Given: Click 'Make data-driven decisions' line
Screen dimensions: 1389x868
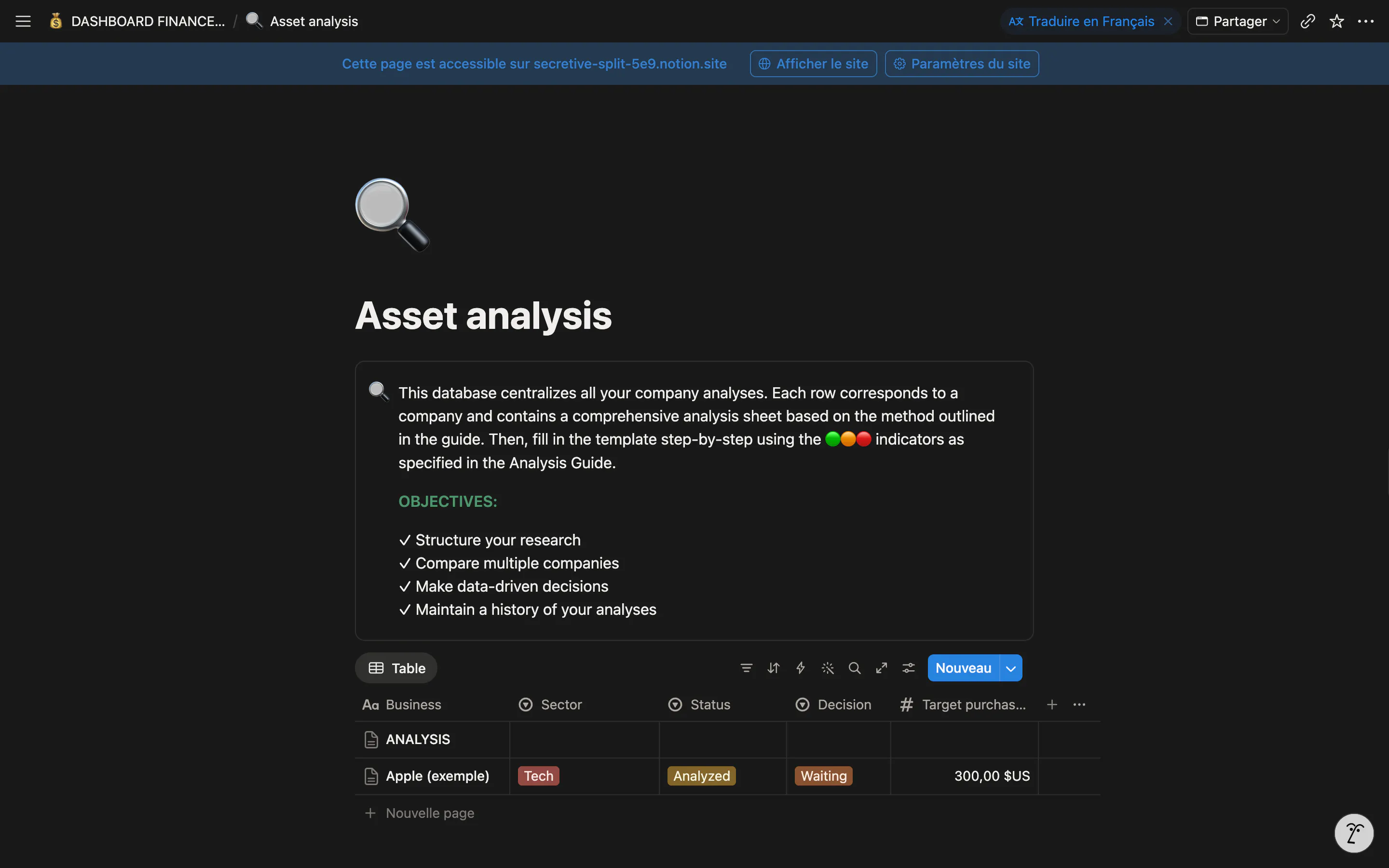Looking at the screenshot, I should pyautogui.click(x=504, y=586).
